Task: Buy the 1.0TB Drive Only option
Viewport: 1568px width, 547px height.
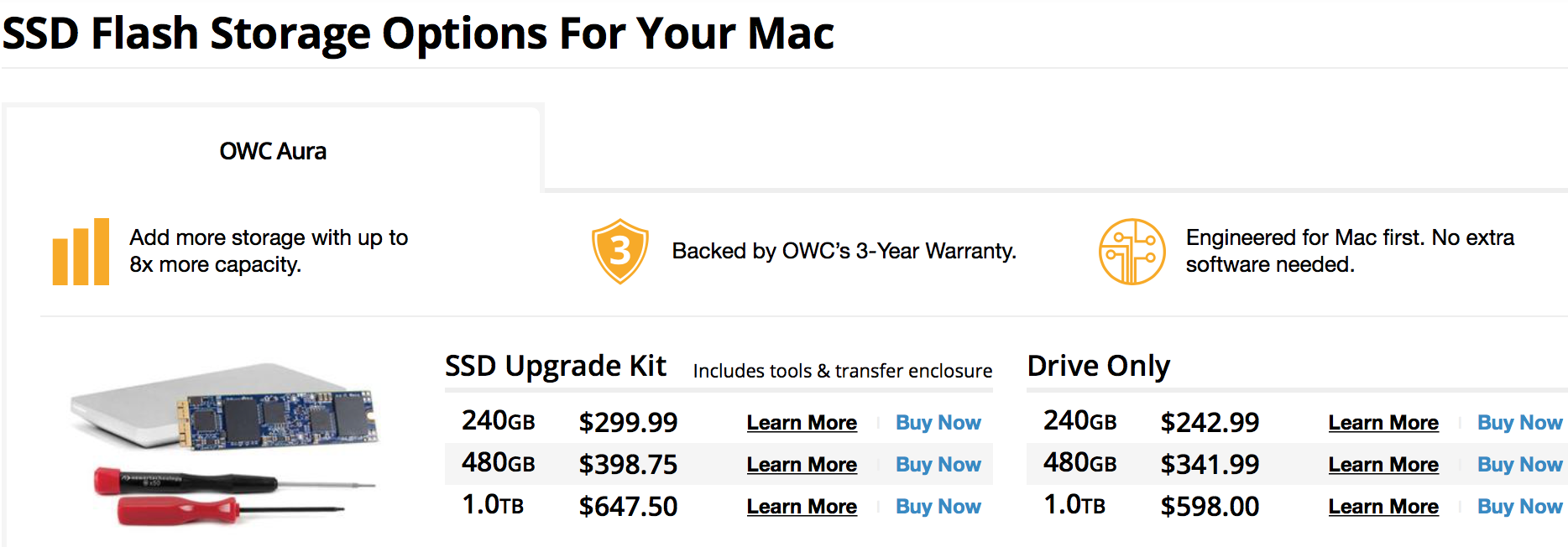Action: (1519, 507)
